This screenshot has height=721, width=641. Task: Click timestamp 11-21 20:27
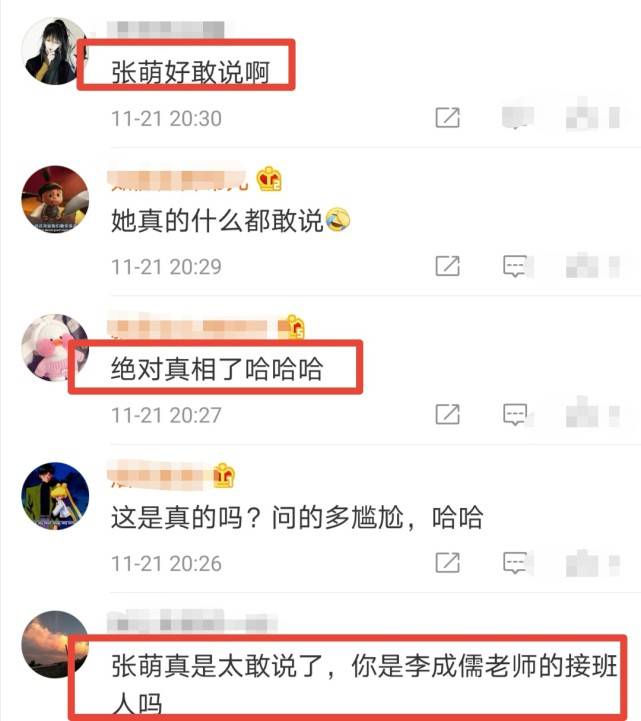[x=166, y=415]
